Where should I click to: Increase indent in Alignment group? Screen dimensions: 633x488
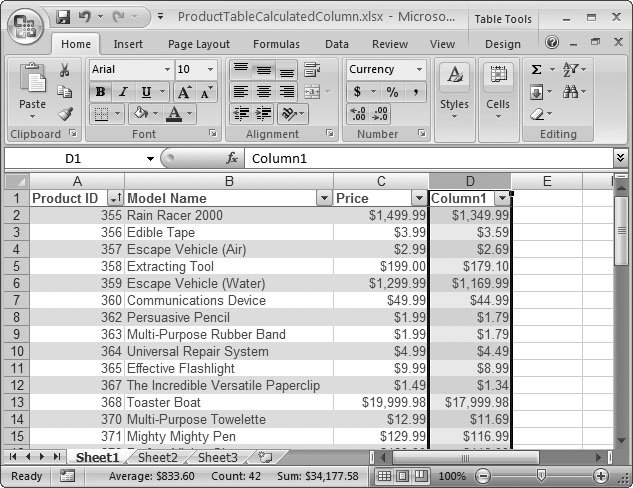pos(263,114)
